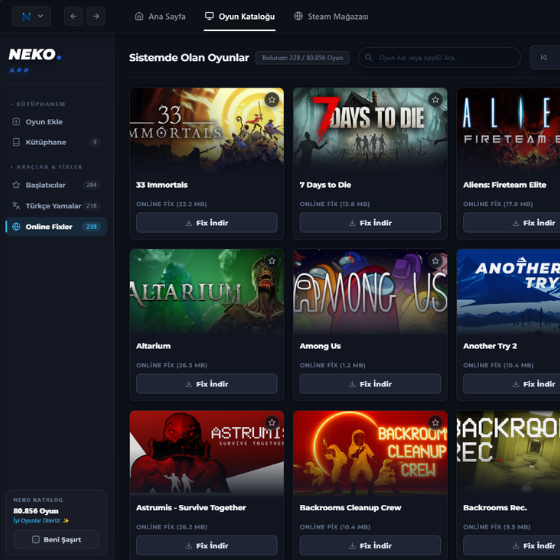Viewport: 560px width, 560px height.
Task: Open the Astrumis game thumbnail
Action: (207, 452)
